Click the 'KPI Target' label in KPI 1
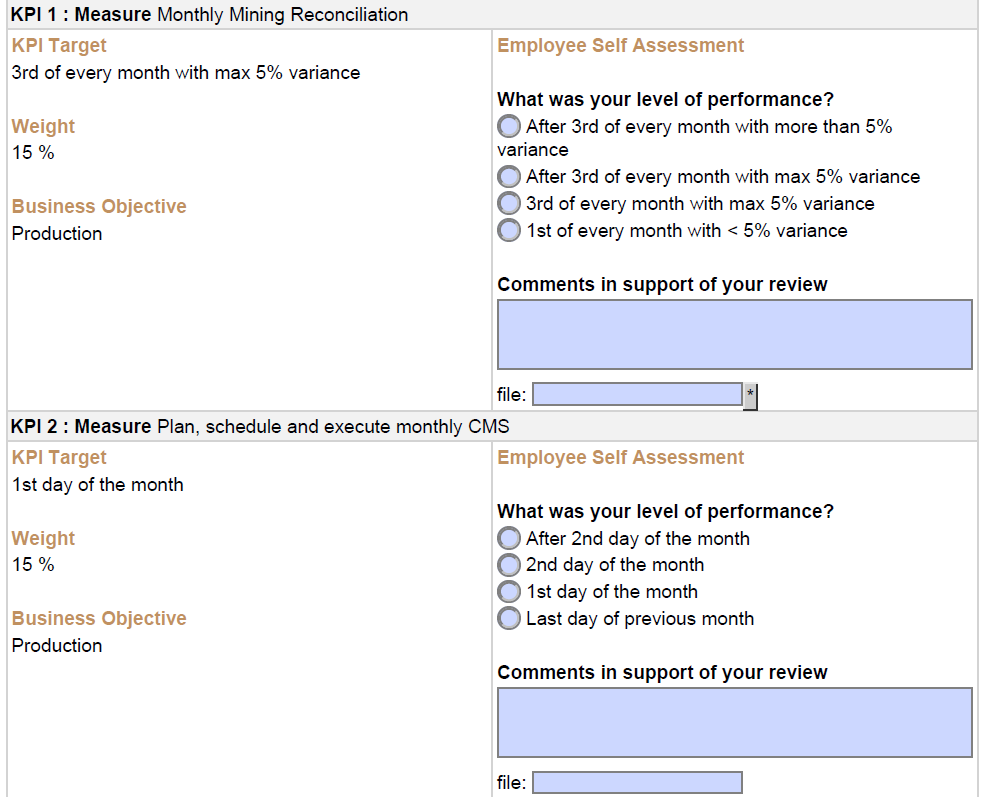Screen dimensions: 987x797 (x=59, y=45)
